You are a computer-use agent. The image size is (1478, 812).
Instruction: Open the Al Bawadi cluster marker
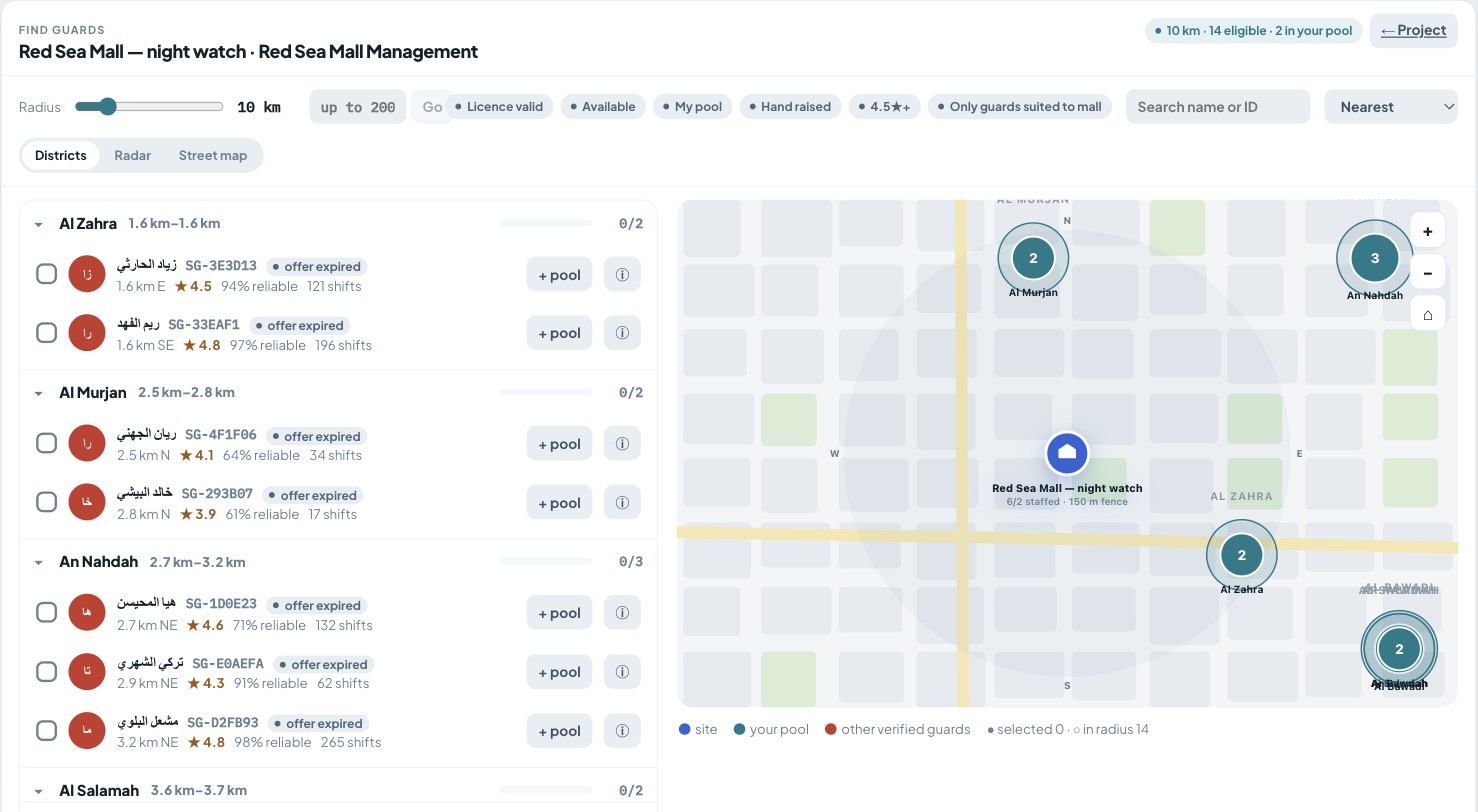coord(1398,649)
